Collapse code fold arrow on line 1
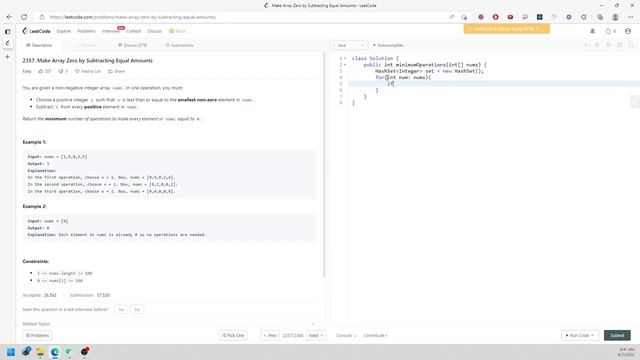 pos(345,58)
